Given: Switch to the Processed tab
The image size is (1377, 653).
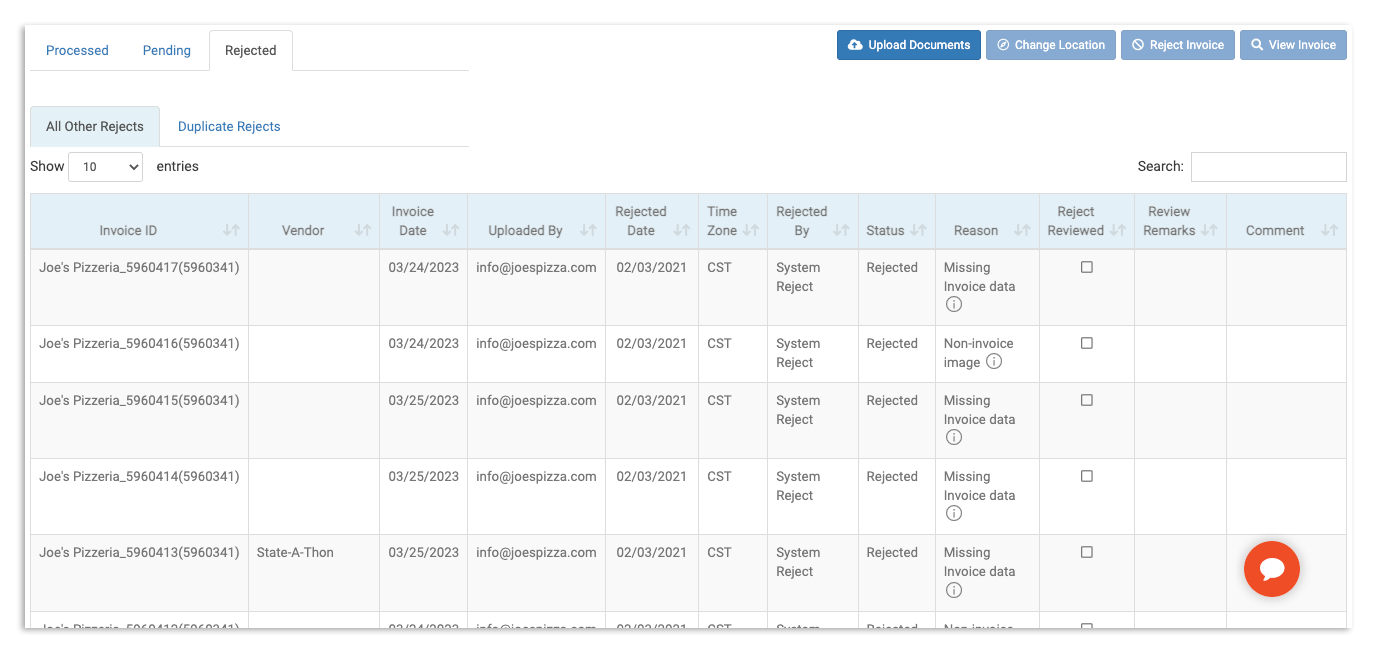Looking at the screenshot, I should [76, 50].
